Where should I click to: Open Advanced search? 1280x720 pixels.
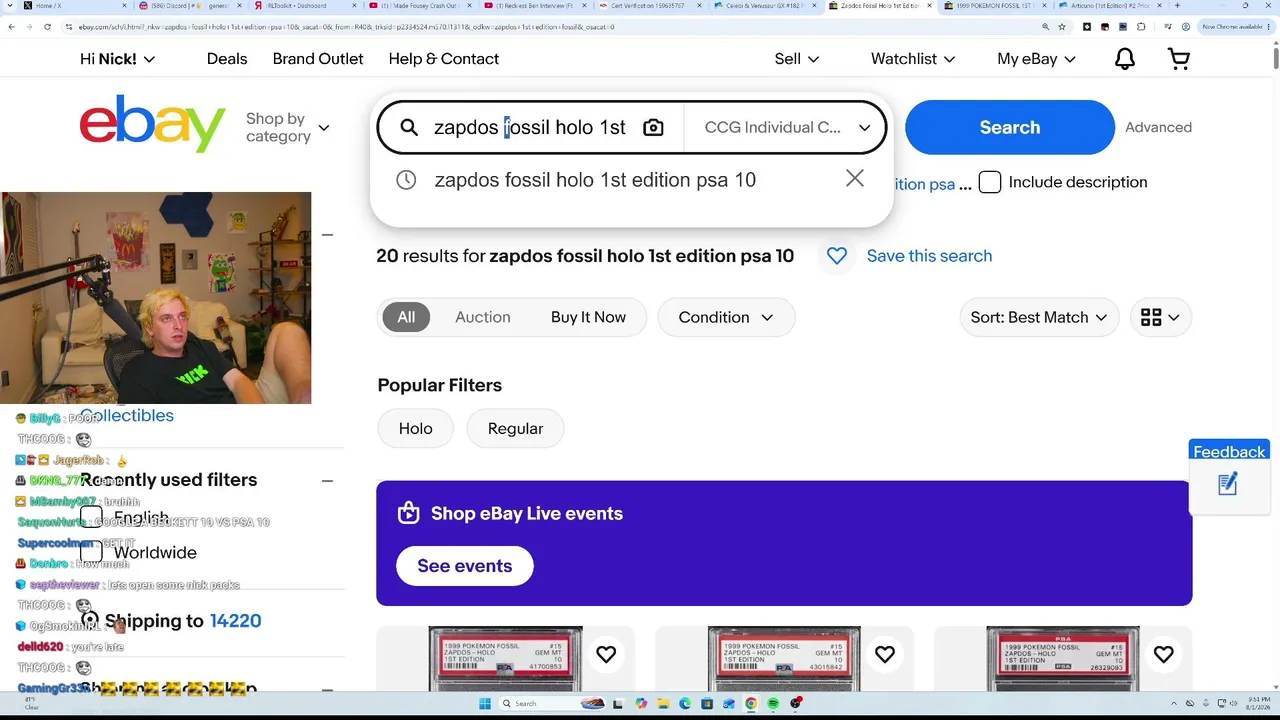[1158, 127]
